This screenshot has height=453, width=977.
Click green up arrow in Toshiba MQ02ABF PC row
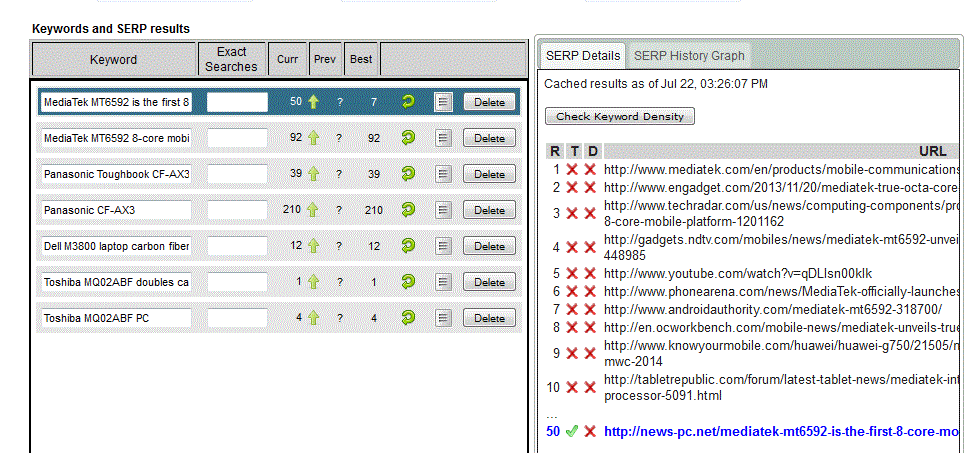[x=313, y=318]
